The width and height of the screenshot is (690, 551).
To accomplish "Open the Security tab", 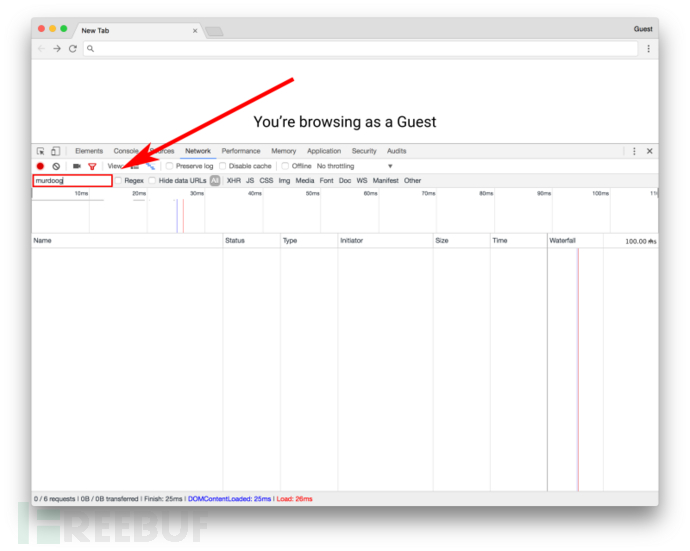I will [364, 151].
